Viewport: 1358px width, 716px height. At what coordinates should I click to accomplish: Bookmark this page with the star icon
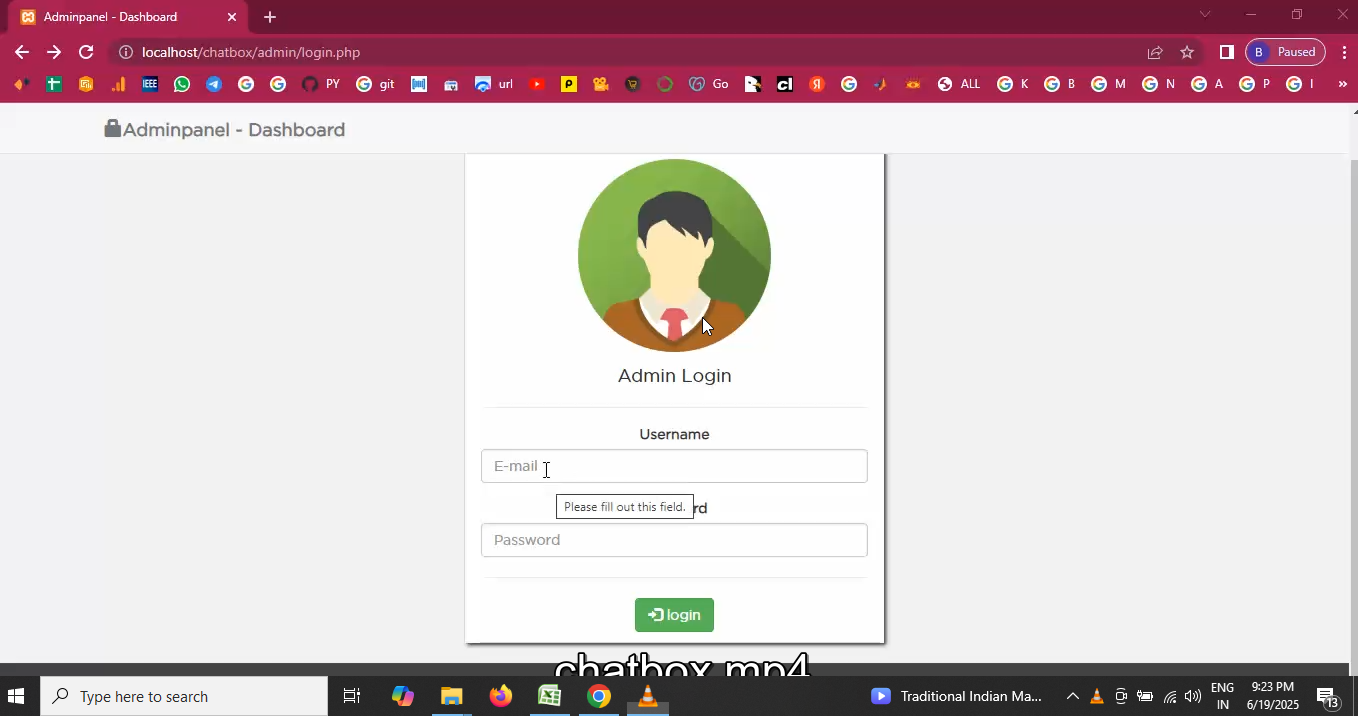click(x=1187, y=52)
